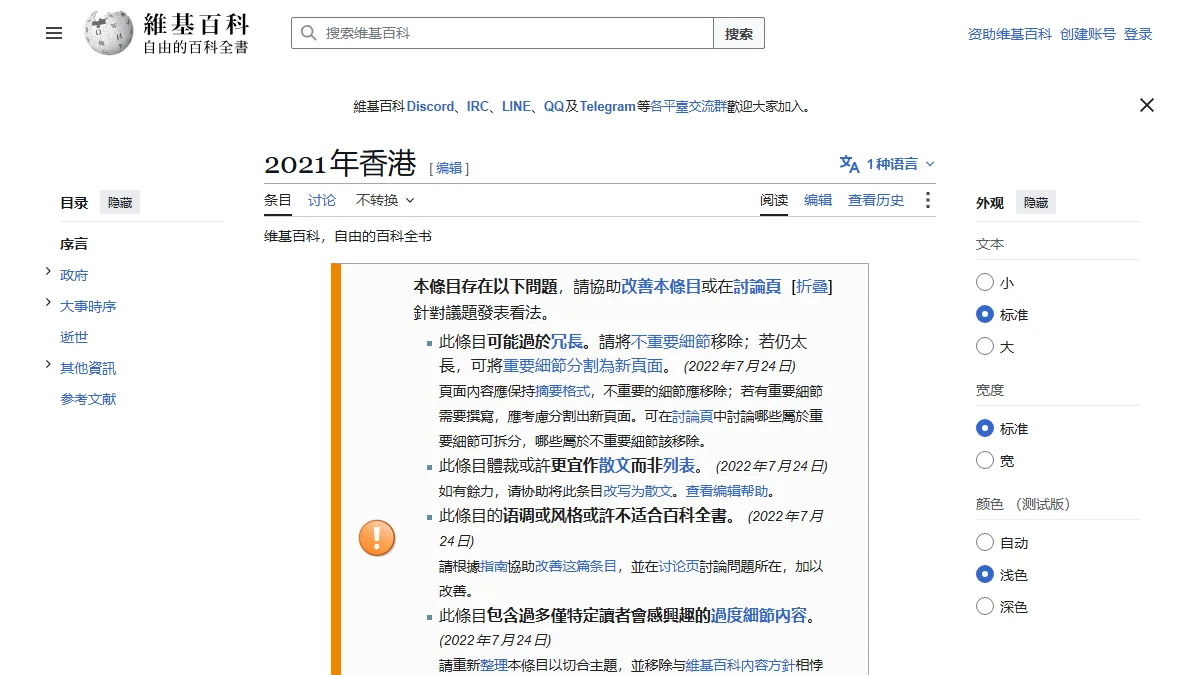Expand the 政府 contents section
Viewport: 1200px width, 675px height.
click(x=48, y=272)
